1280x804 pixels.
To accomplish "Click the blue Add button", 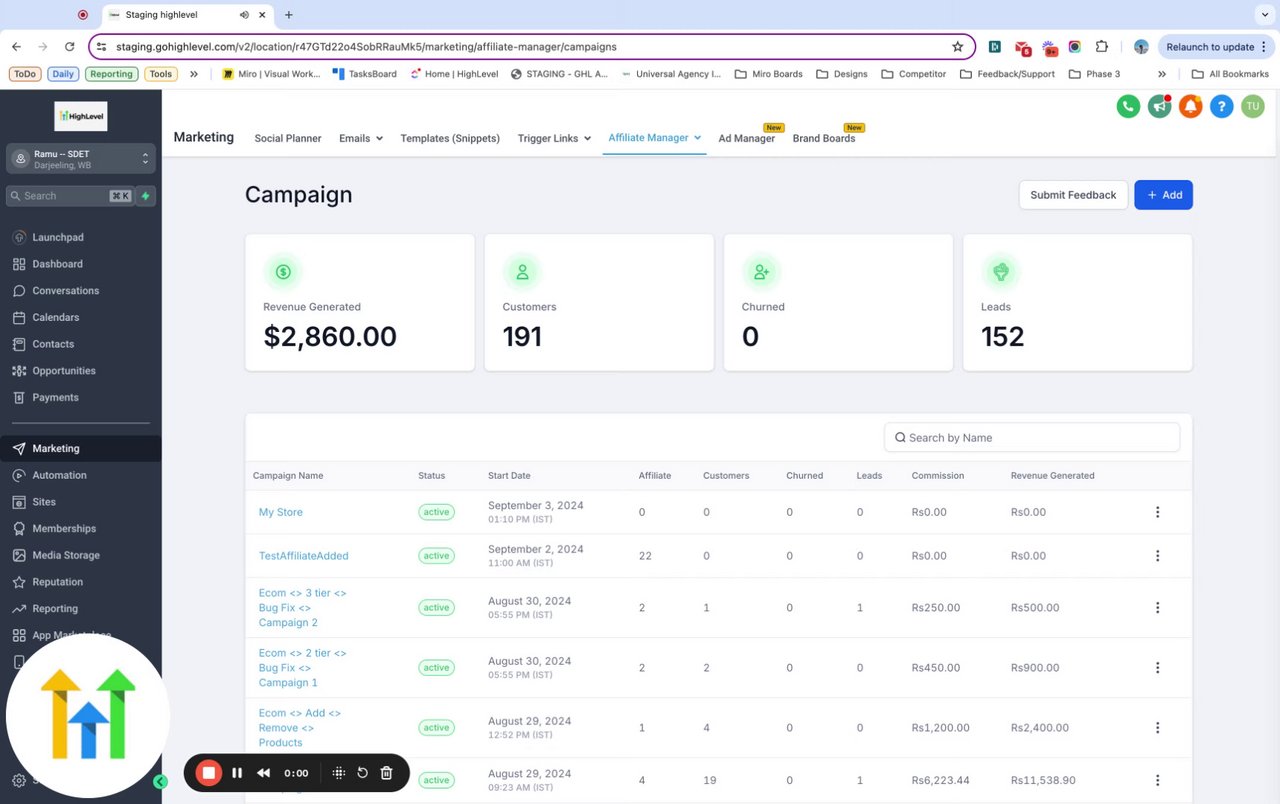I will pyautogui.click(x=1163, y=195).
